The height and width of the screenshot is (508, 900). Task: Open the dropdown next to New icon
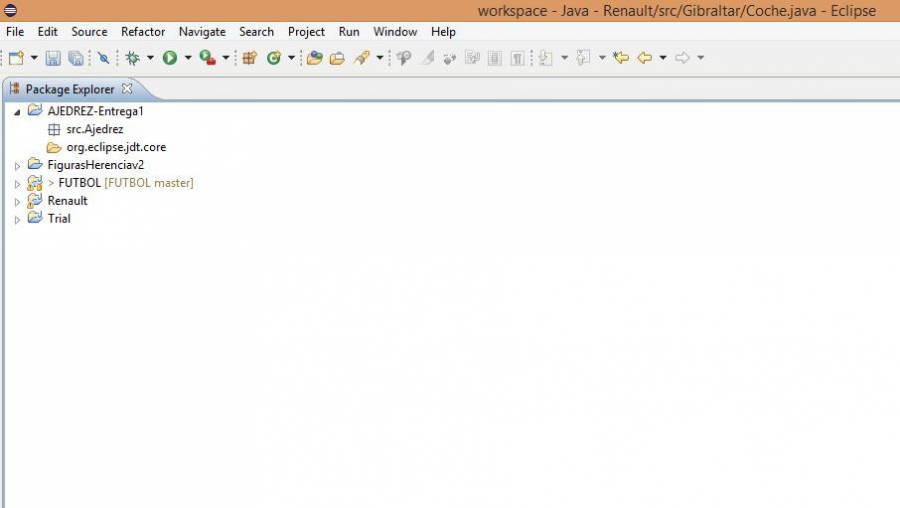(x=34, y=58)
